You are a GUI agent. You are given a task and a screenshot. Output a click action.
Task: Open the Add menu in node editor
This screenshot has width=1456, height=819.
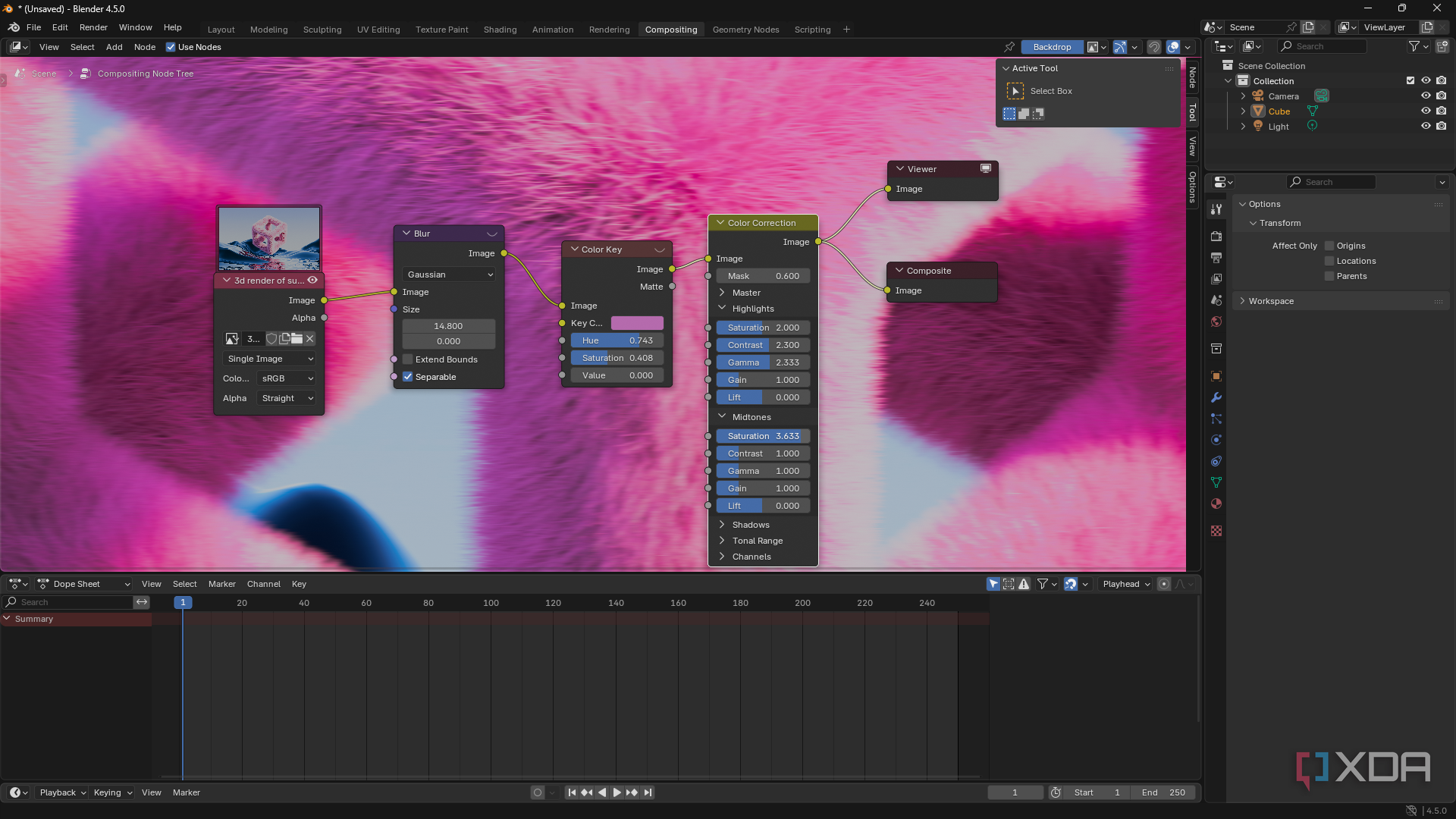click(115, 47)
